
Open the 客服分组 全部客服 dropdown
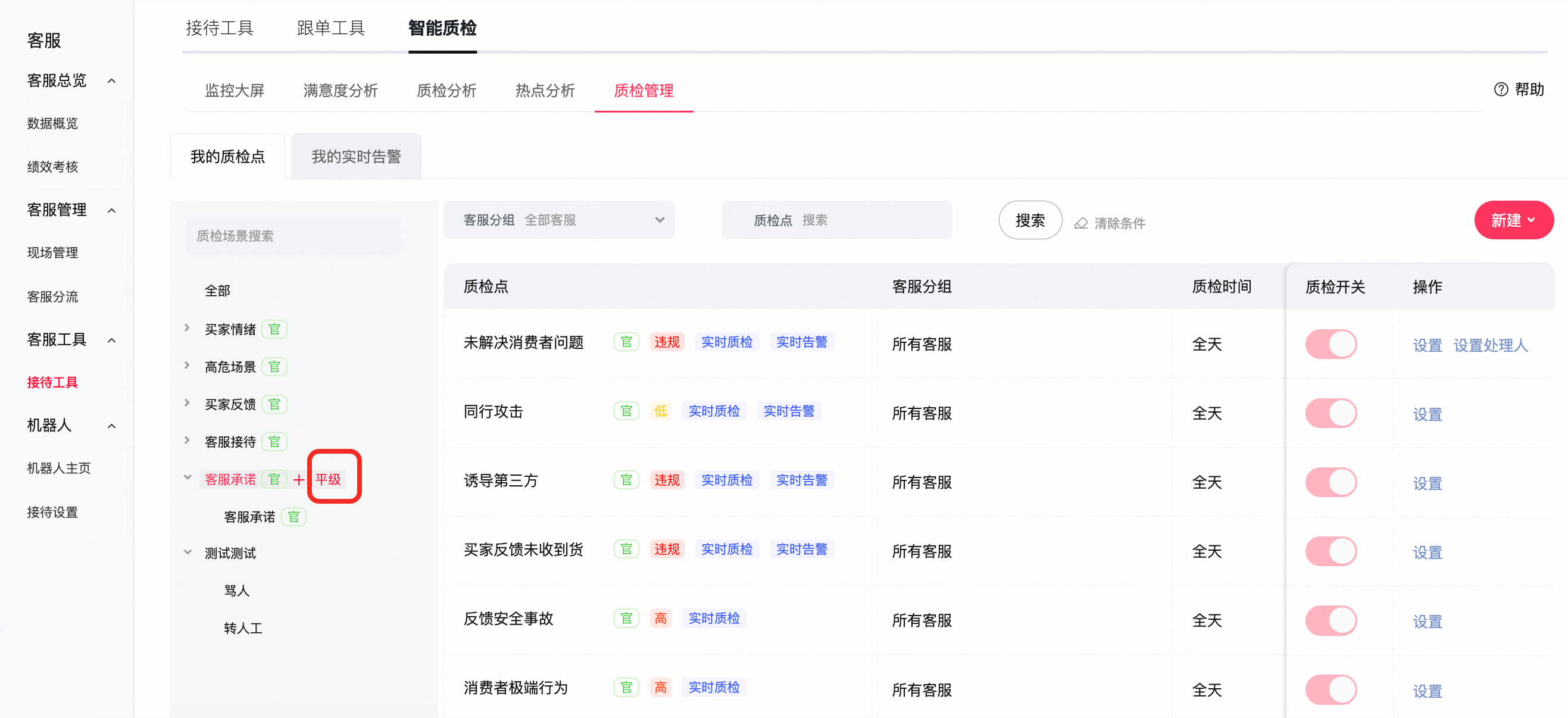pos(559,220)
